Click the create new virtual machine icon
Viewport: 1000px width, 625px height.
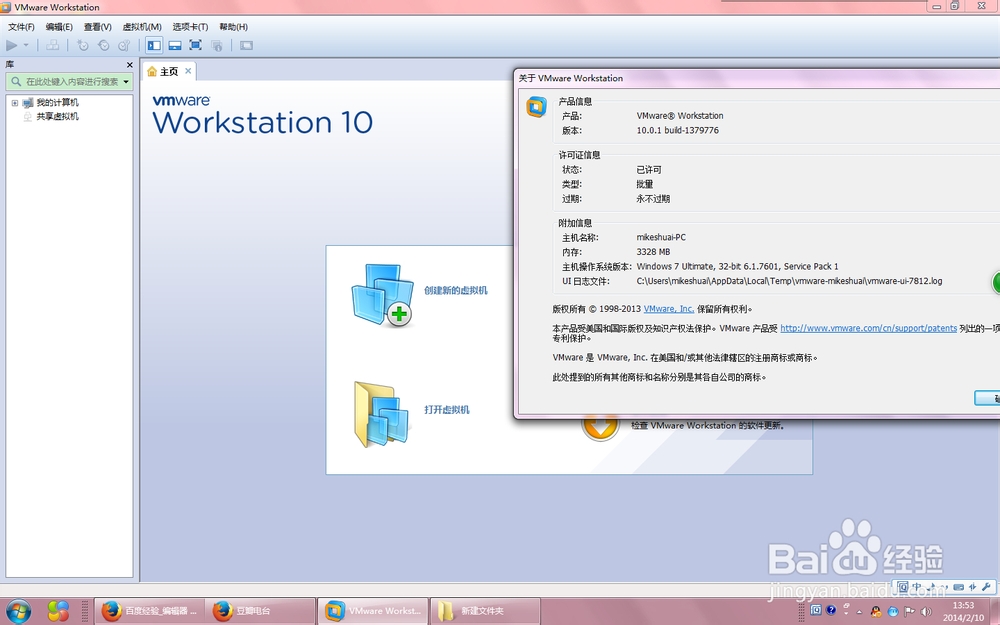tap(382, 295)
